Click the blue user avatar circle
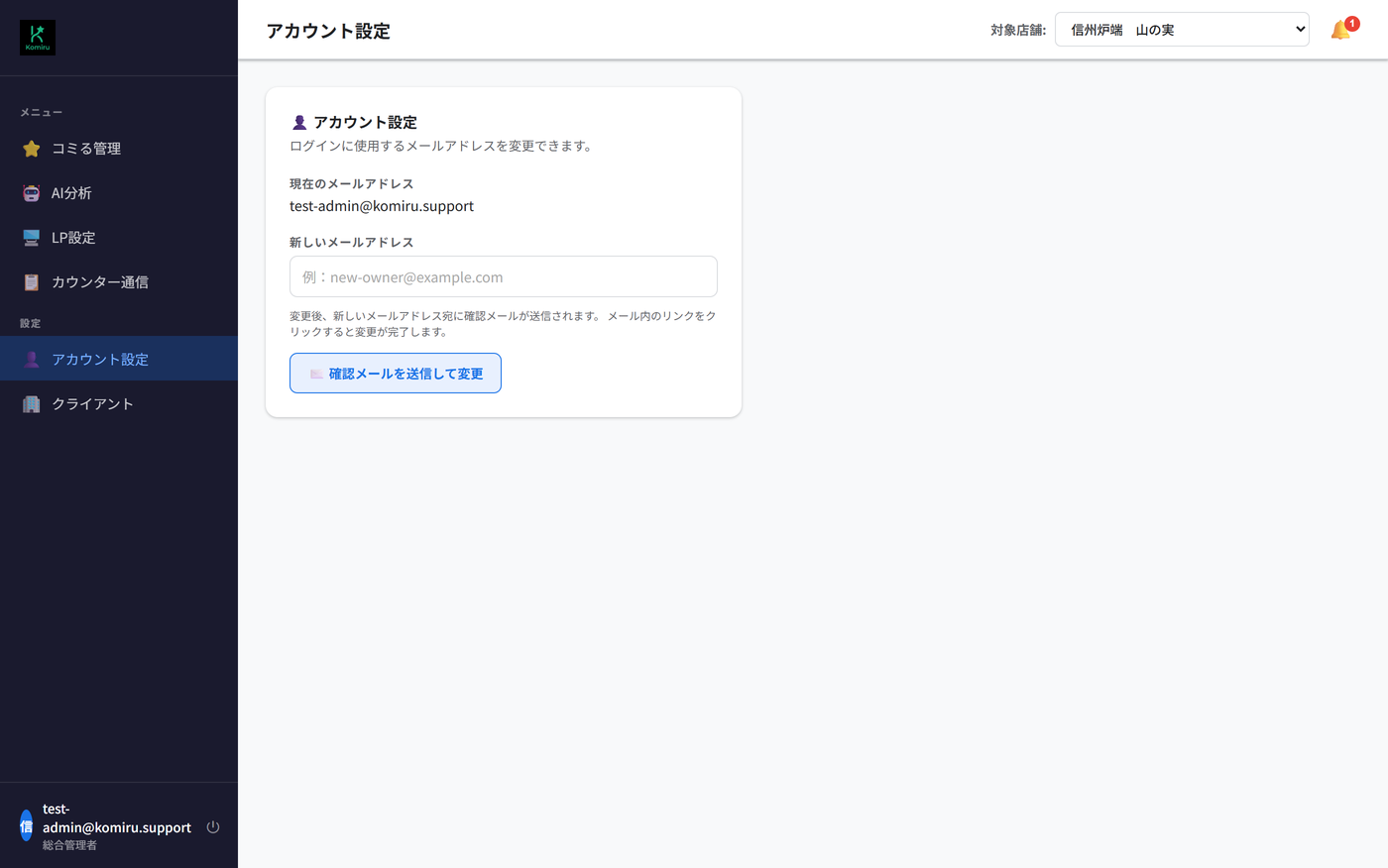1388x868 pixels. 27,826
